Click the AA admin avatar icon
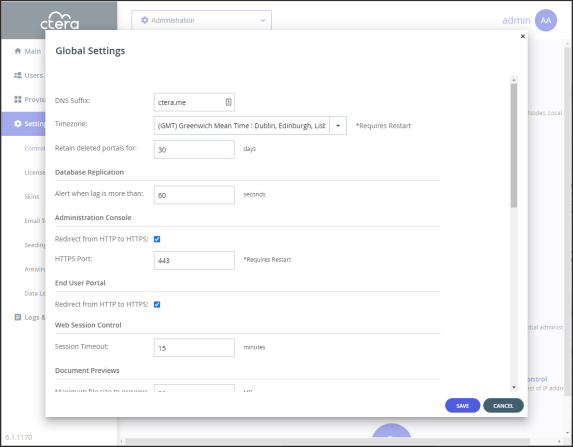 546,20
